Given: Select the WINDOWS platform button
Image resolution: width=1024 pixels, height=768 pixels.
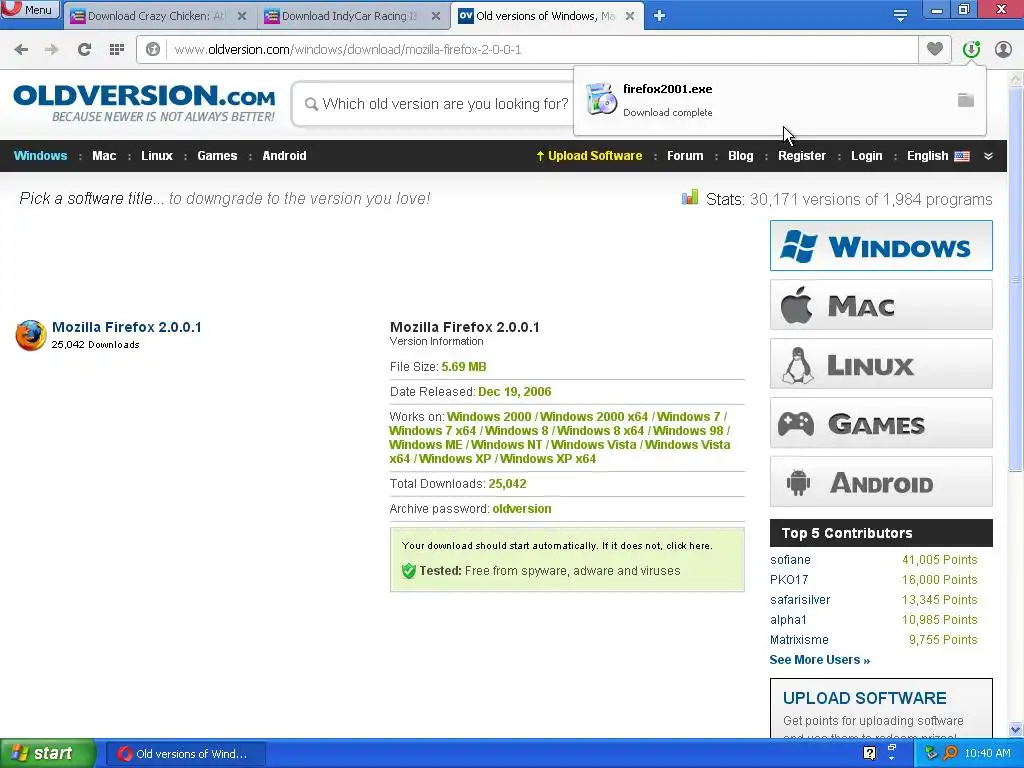Looking at the screenshot, I should tap(881, 246).
